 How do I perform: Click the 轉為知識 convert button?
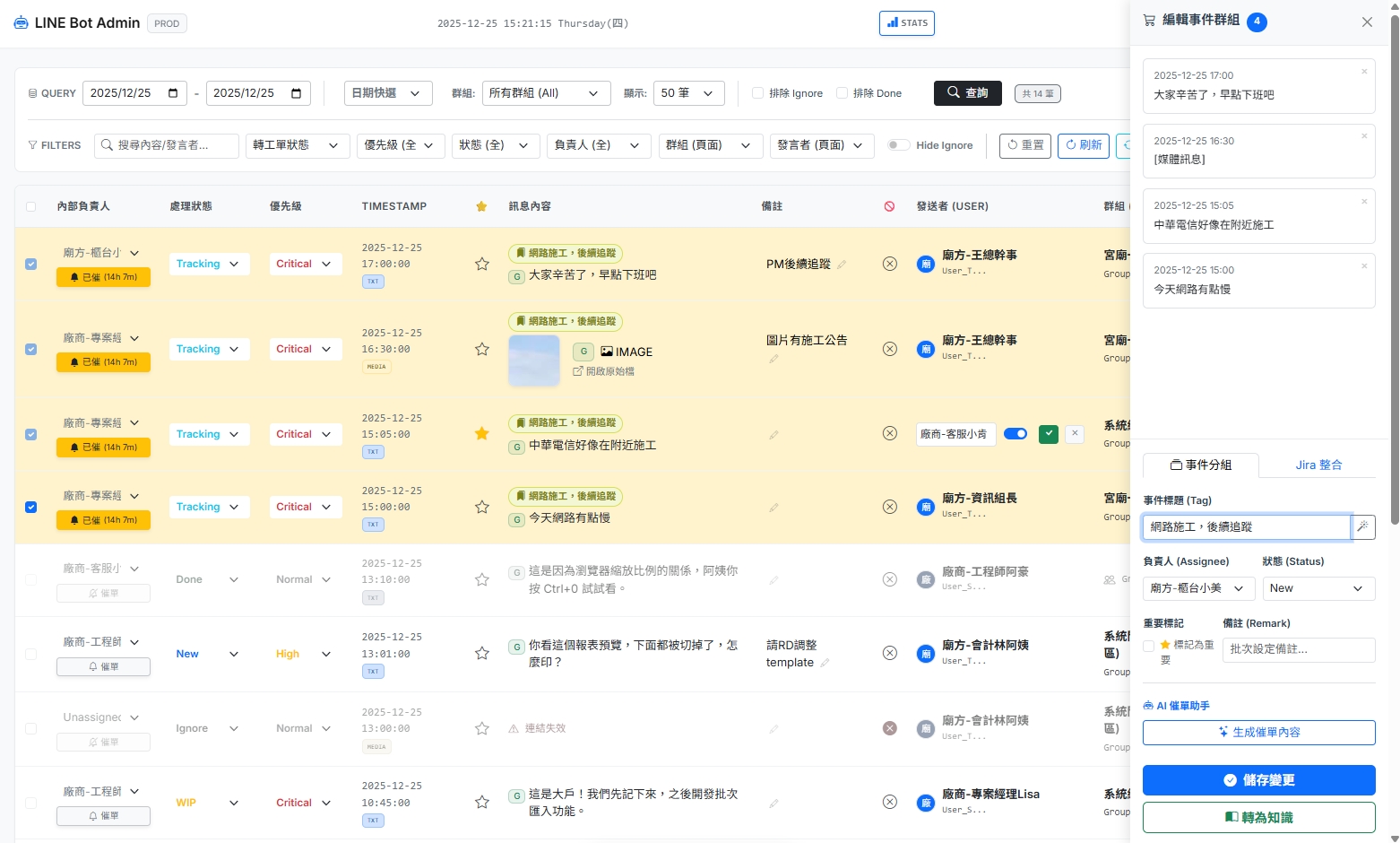coord(1258,817)
